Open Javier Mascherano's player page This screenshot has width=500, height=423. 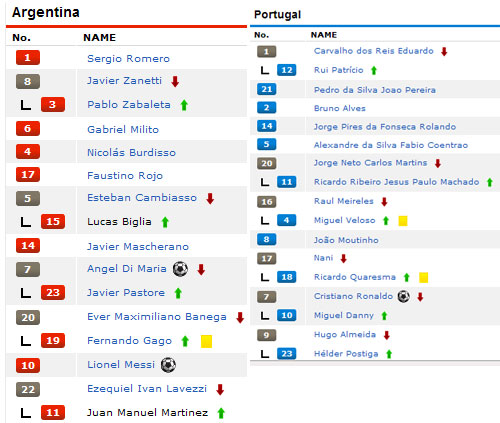point(138,247)
